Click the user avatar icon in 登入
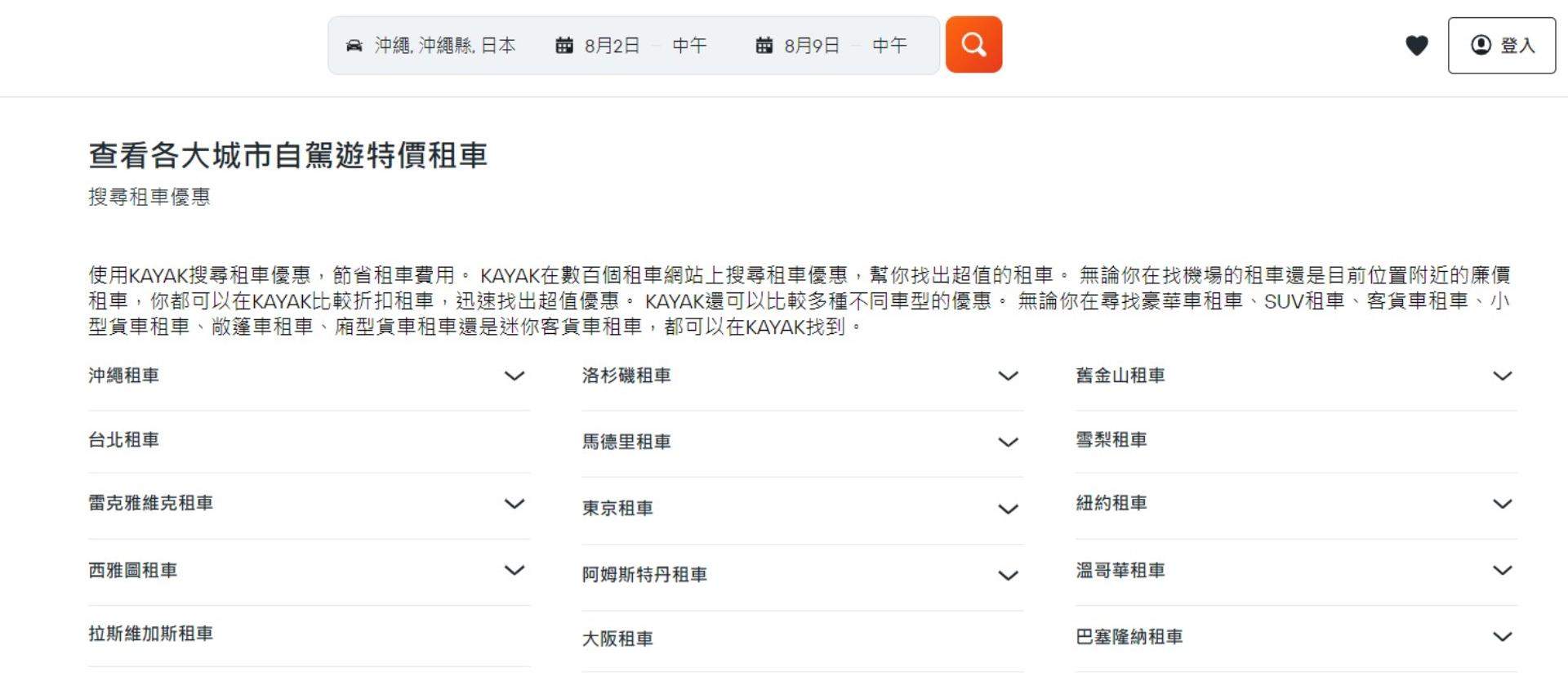 1481,45
